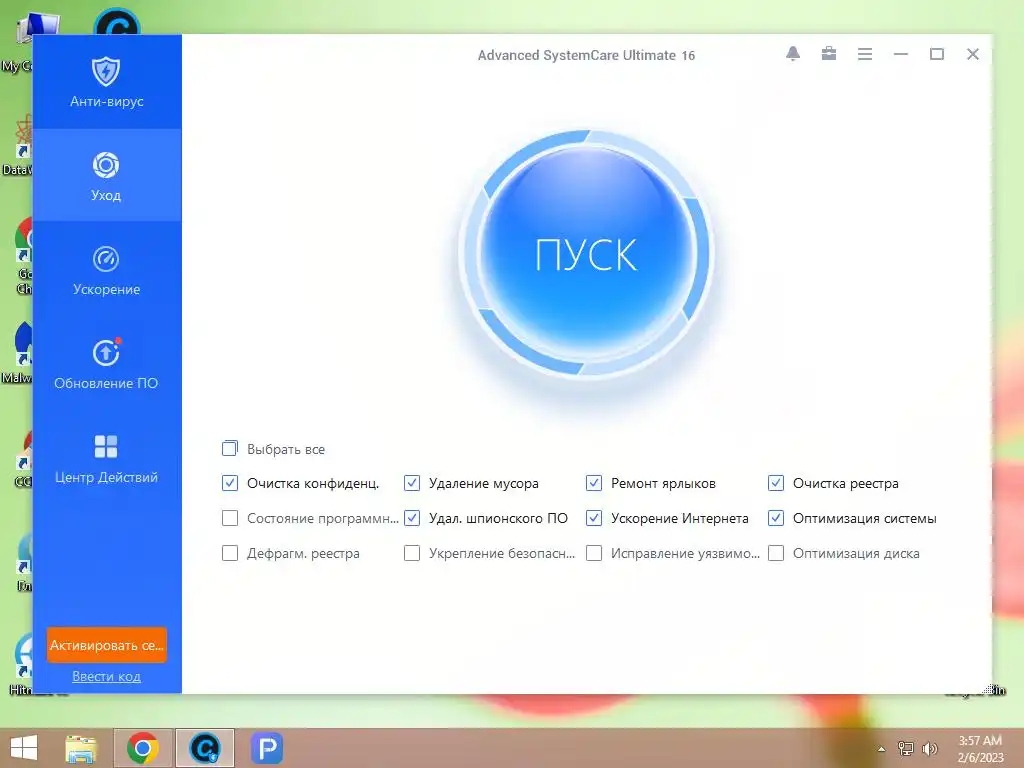This screenshot has width=1024, height=768.
Task: Uncheck Очистка реестра option
Action: coord(776,483)
